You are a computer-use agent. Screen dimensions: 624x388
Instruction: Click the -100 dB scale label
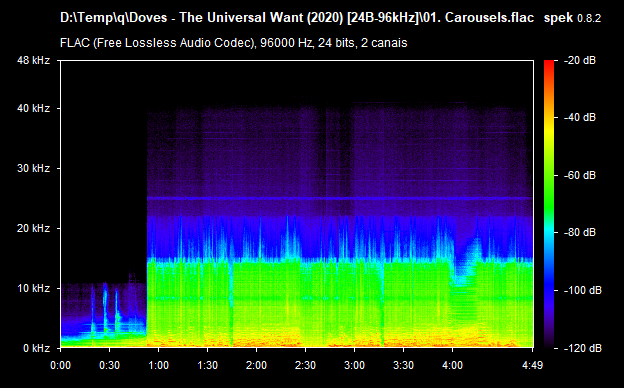(x=583, y=290)
